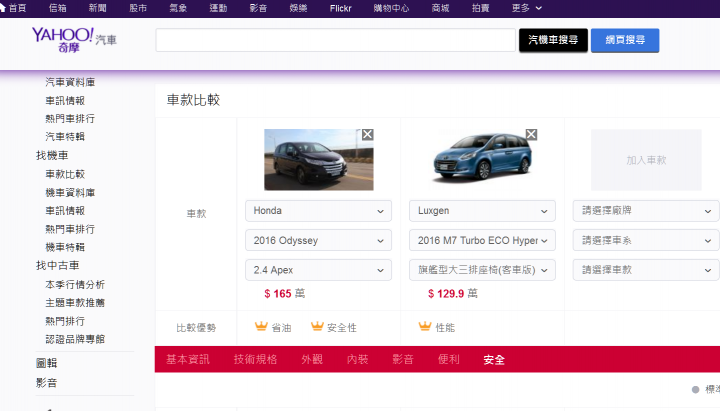Click the 汽機車搜尋 button
The width and height of the screenshot is (720, 411).
pyautogui.click(x=553, y=40)
